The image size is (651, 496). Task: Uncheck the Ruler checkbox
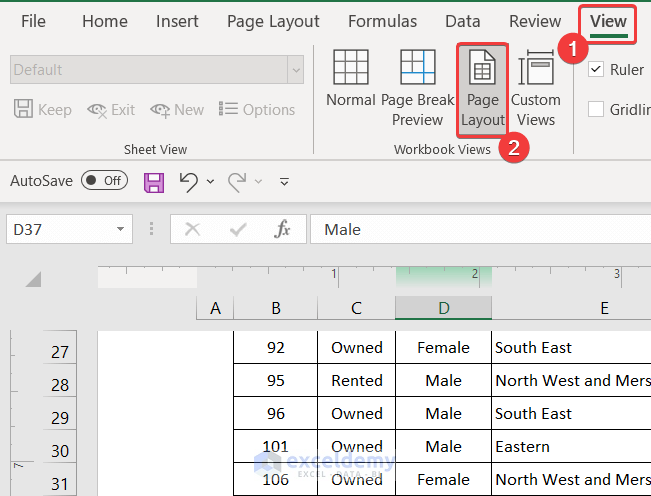pos(596,69)
